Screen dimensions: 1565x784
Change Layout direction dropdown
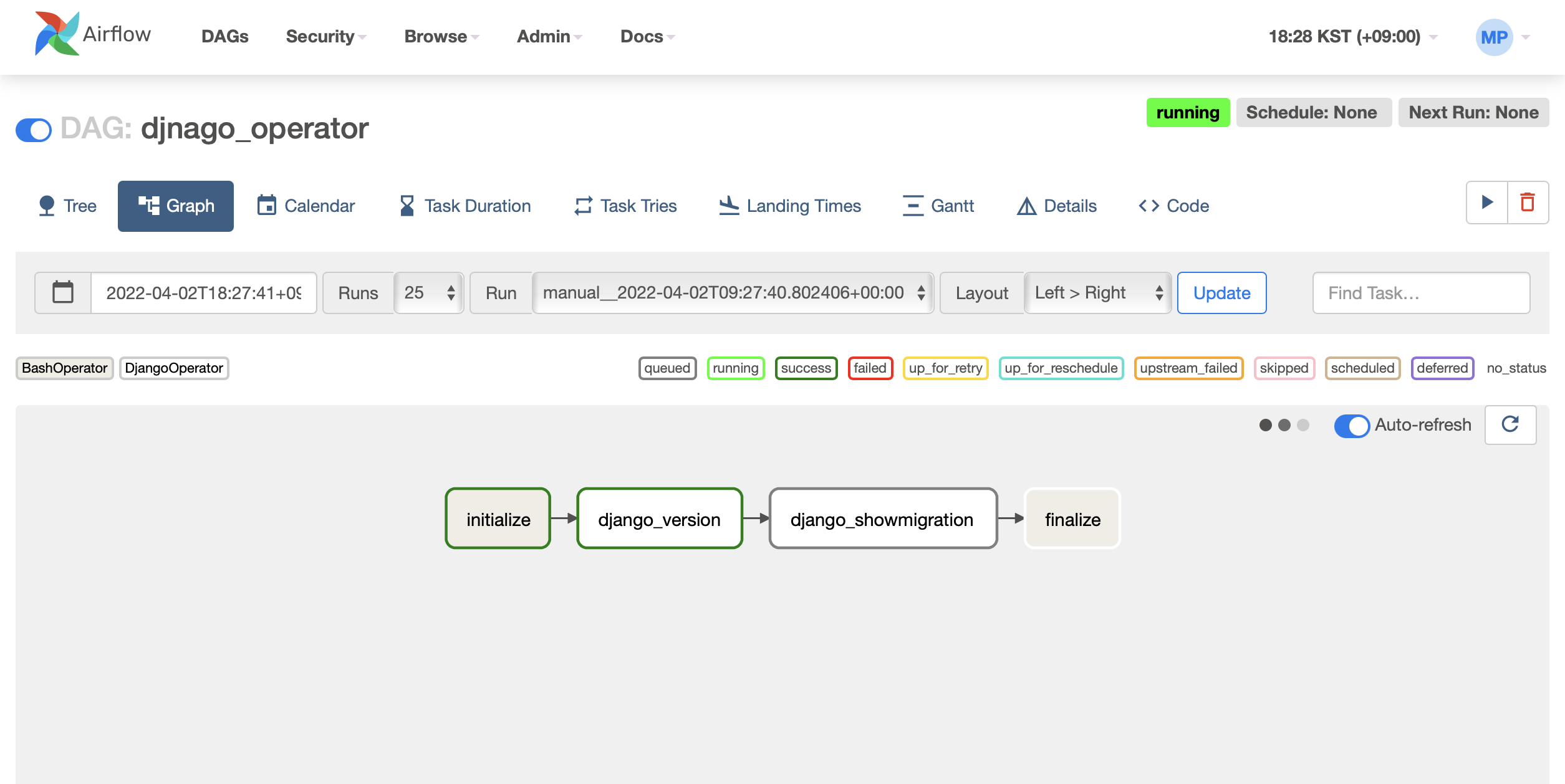[1096, 292]
